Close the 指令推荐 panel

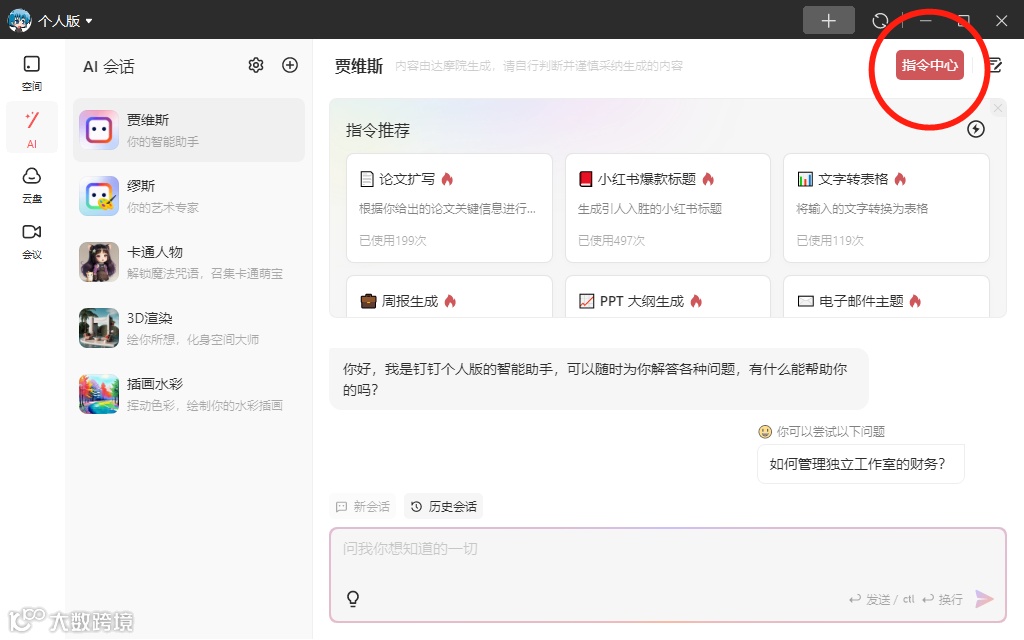coord(997,108)
